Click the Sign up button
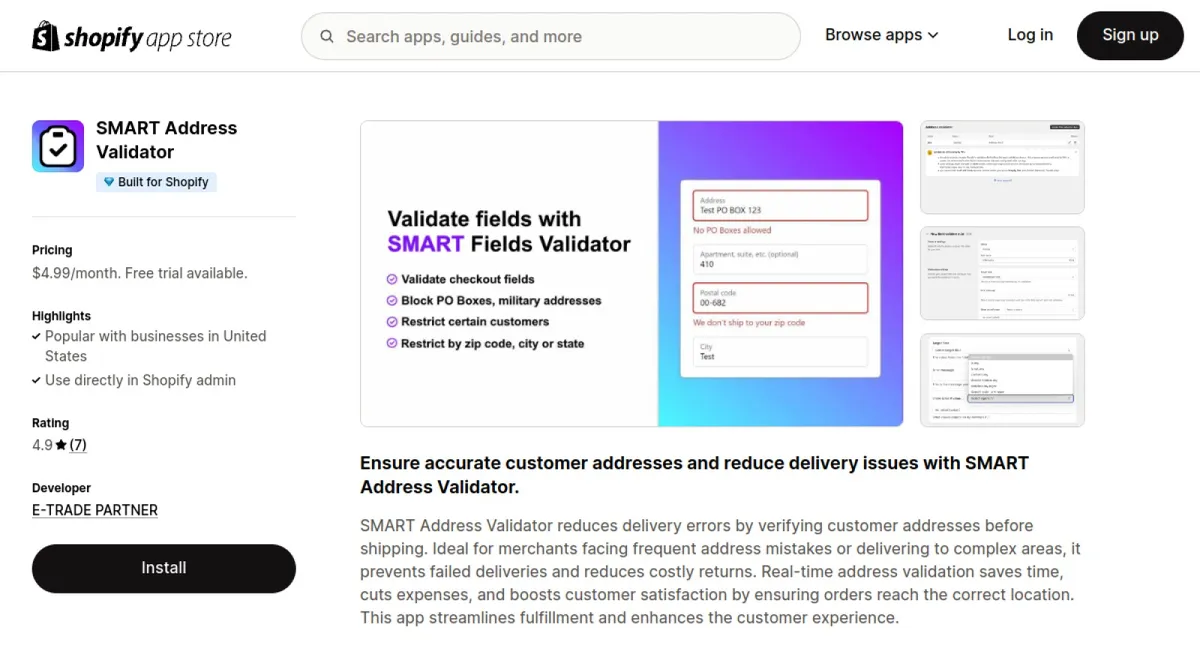 pos(1130,35)
